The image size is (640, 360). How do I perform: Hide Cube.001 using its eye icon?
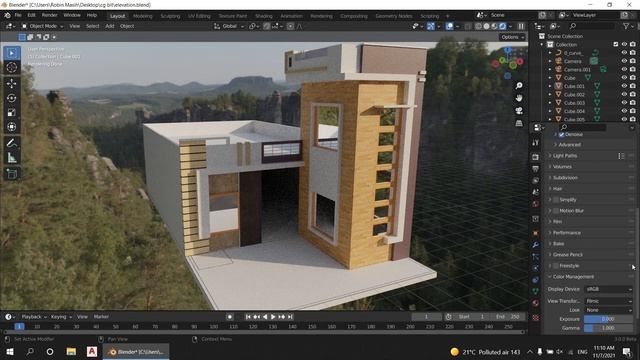pos(624,86)
